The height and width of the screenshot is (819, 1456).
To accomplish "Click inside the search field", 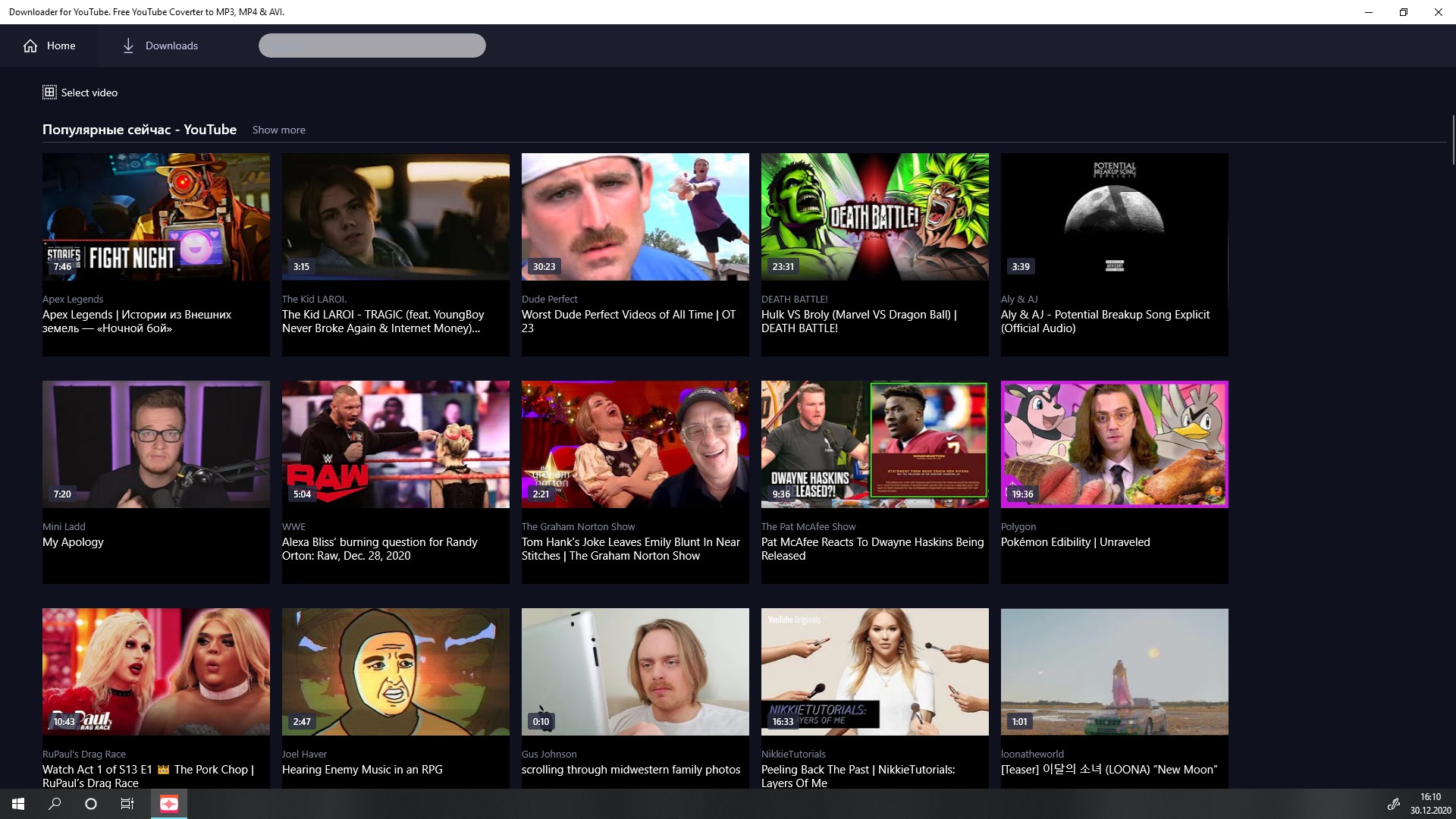I will (x=372, y=45).
